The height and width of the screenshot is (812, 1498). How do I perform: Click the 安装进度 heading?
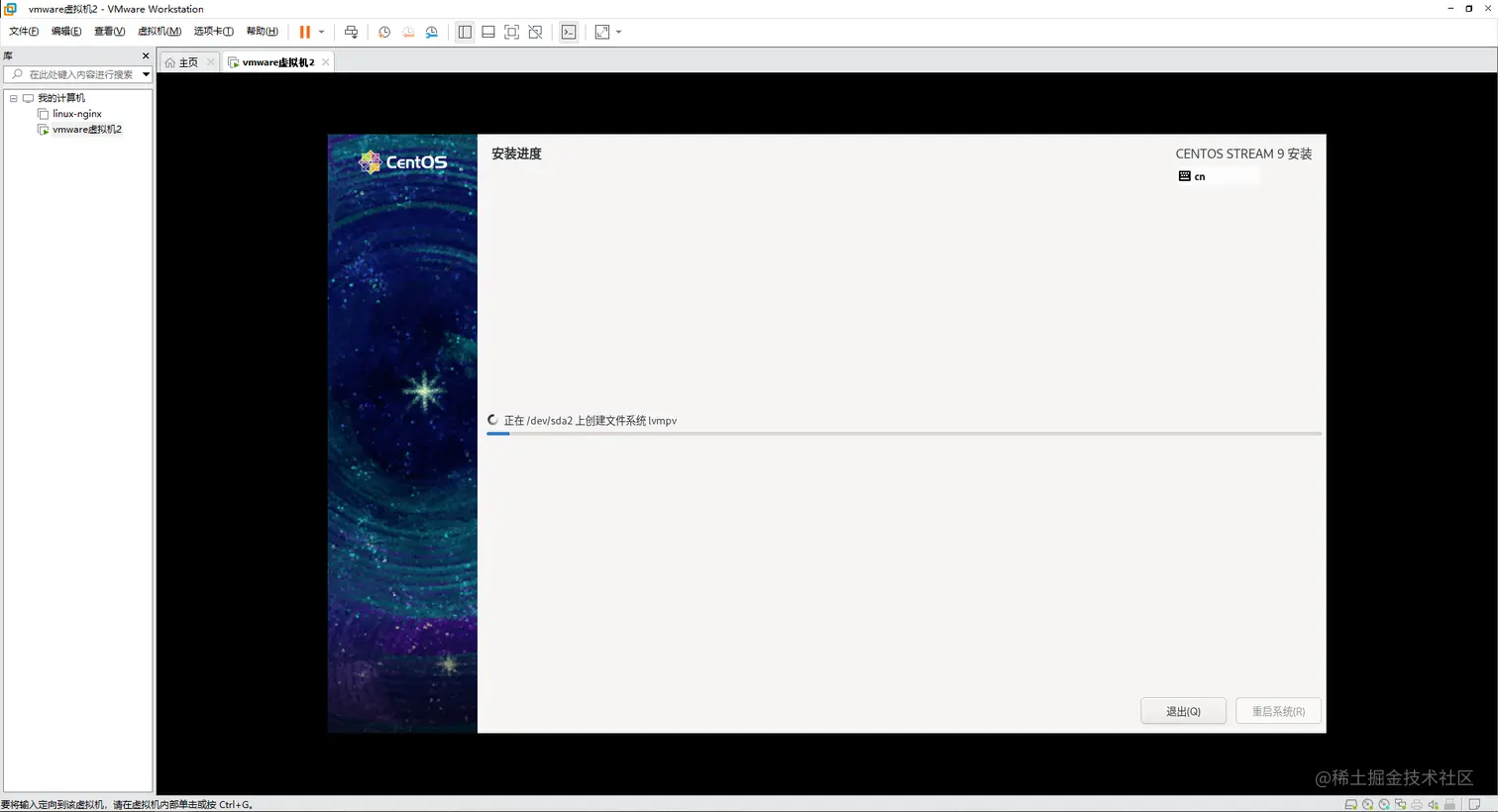pyautogui.click(x=516, y=153)
